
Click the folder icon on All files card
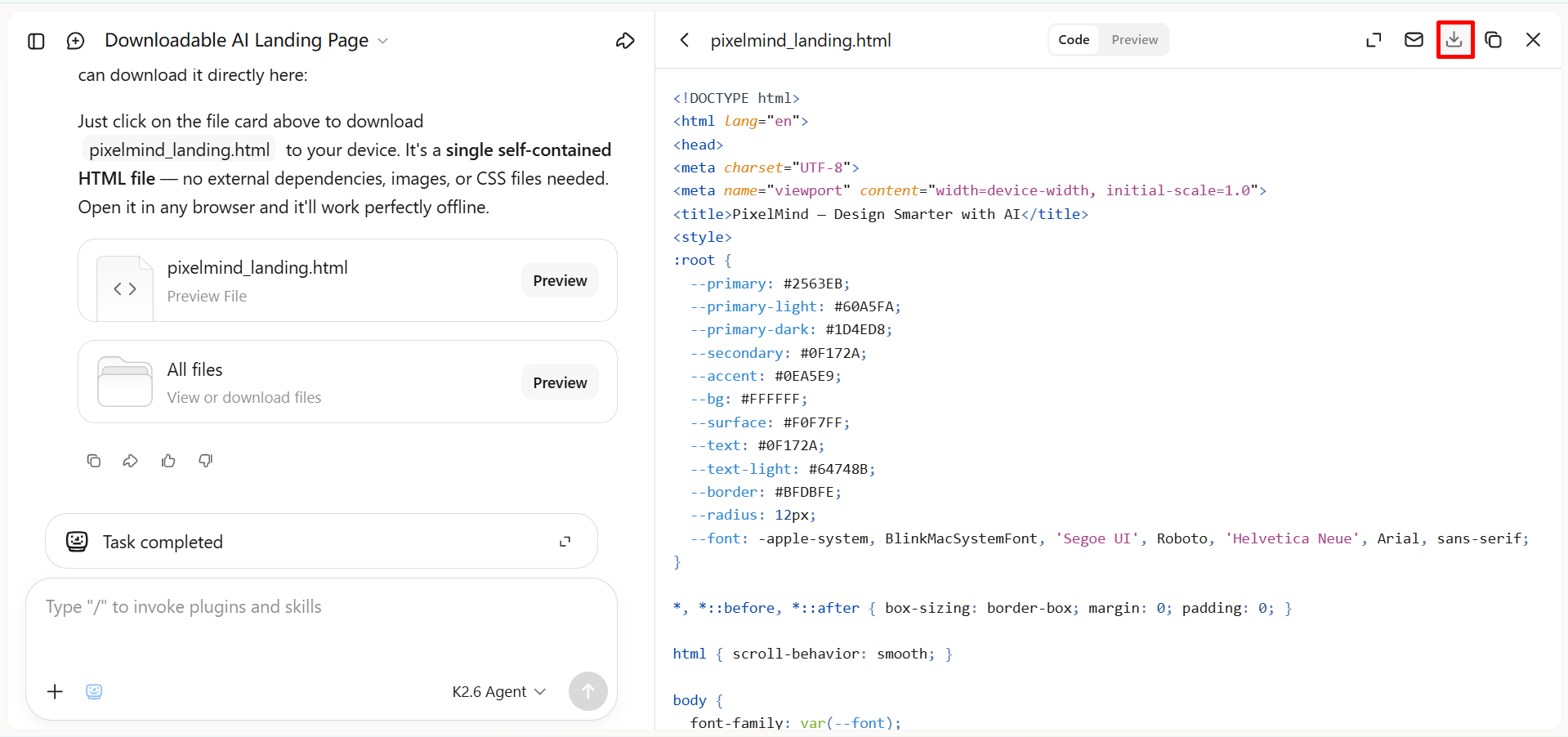pos(125,382)
